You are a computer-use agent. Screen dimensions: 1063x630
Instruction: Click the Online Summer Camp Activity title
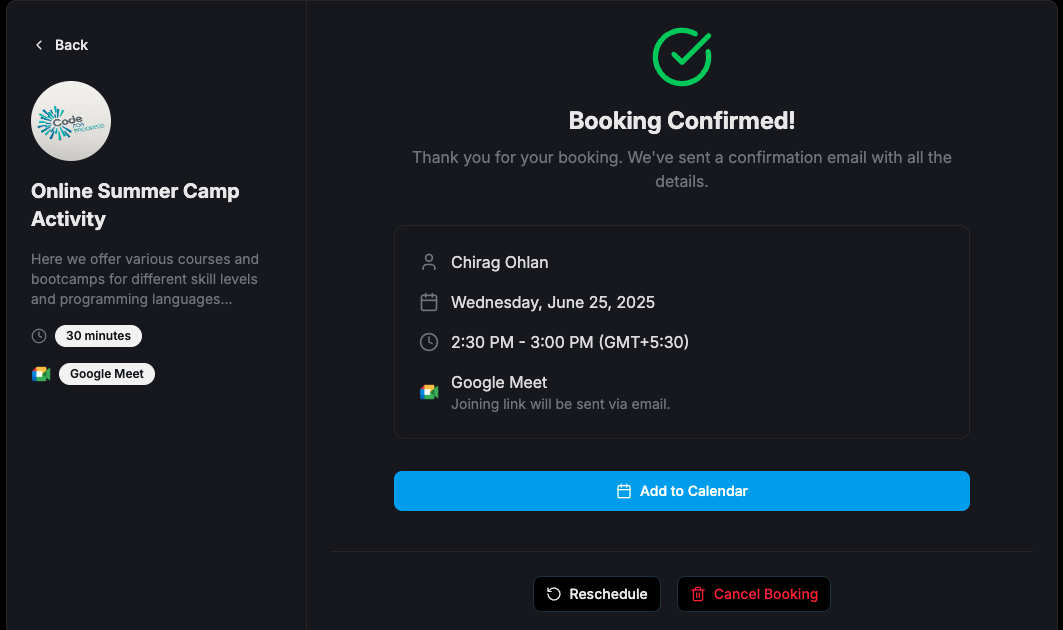(x=135, y=205)
